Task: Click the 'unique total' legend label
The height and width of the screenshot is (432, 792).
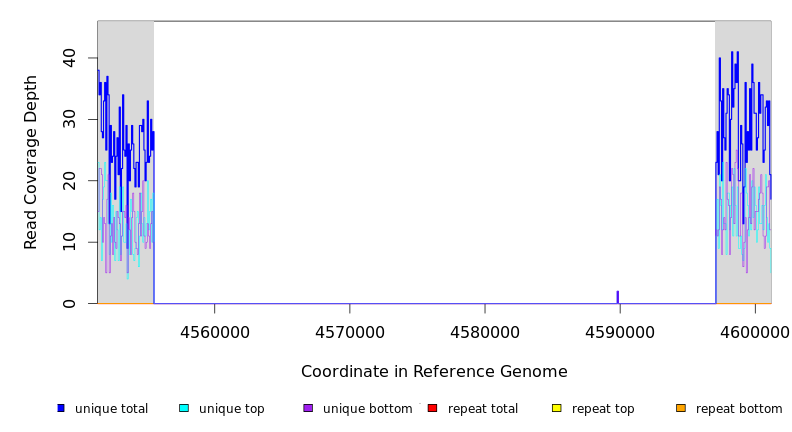Action: 111,409
